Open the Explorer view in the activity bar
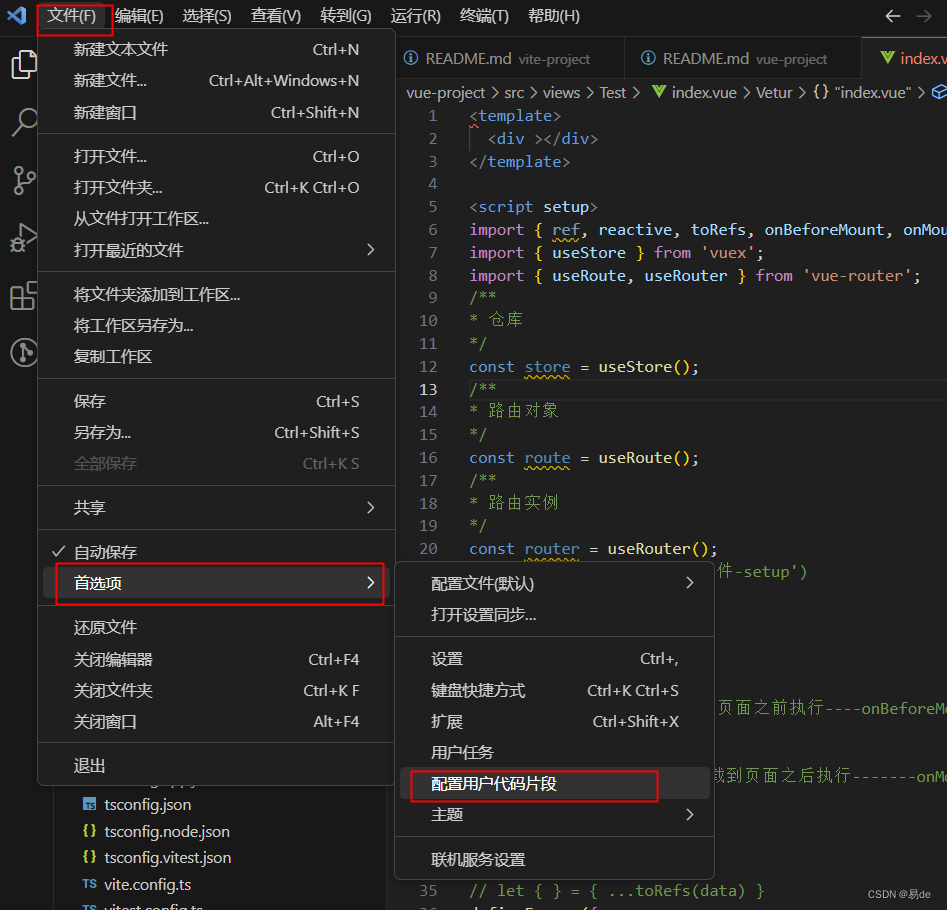Screen dimensions: 947x910 coord(23,65)
